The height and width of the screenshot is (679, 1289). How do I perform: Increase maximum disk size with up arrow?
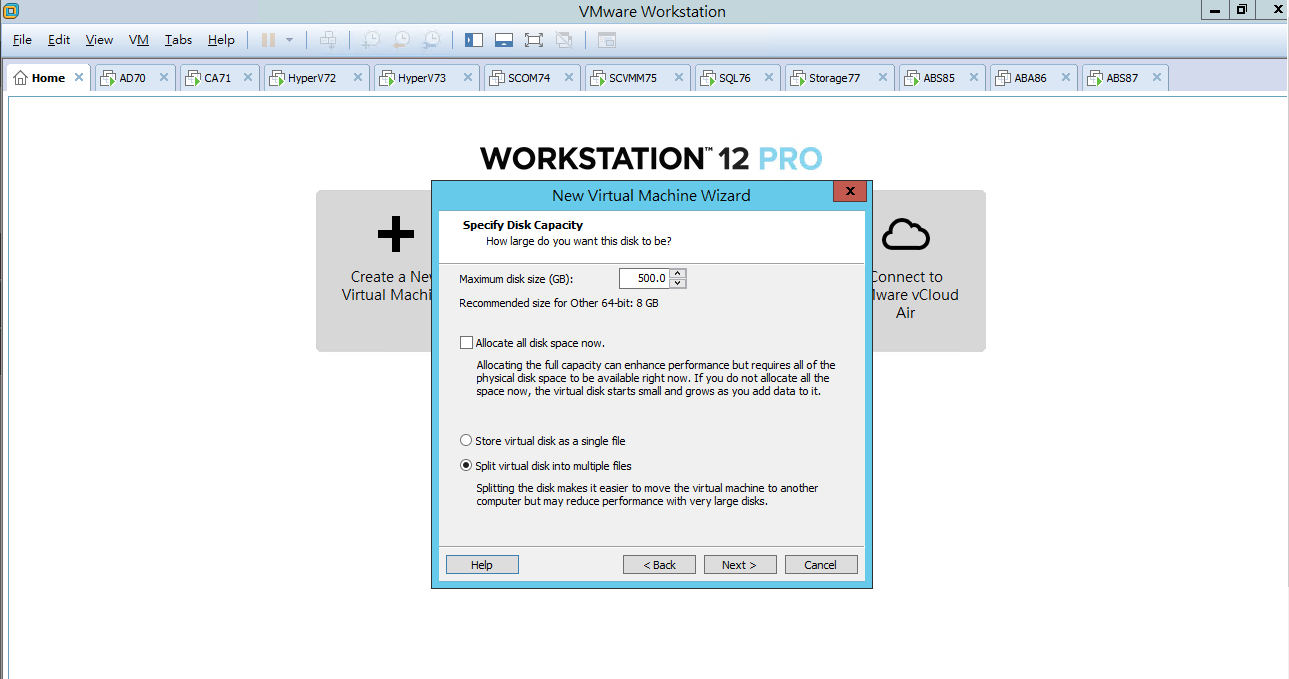pos(678,273)
